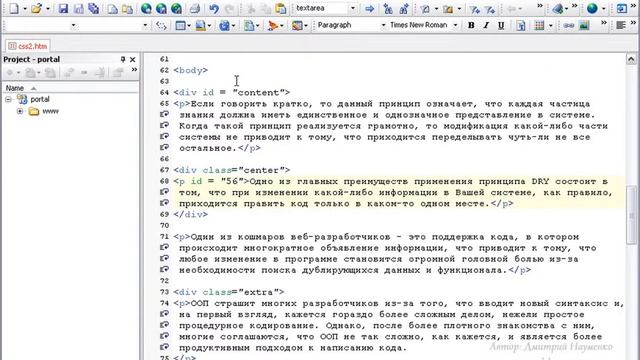Click the Paste clipboard icon

(x=280, y=8)
